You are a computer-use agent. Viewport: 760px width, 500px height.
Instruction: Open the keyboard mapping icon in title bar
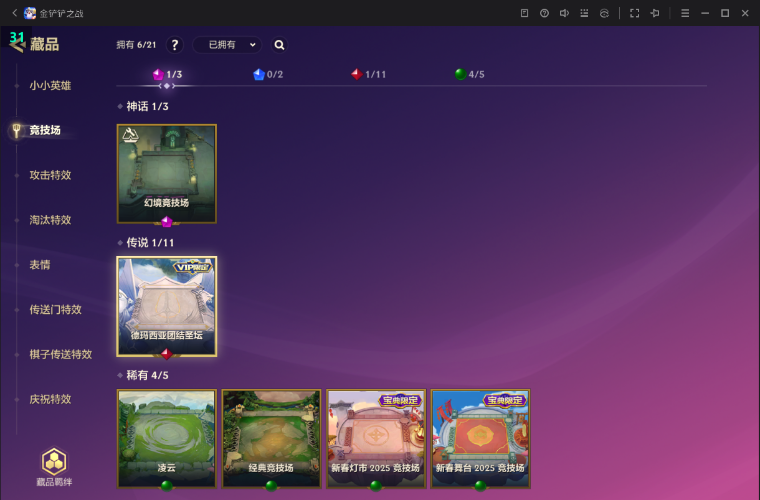pos(584,13)
